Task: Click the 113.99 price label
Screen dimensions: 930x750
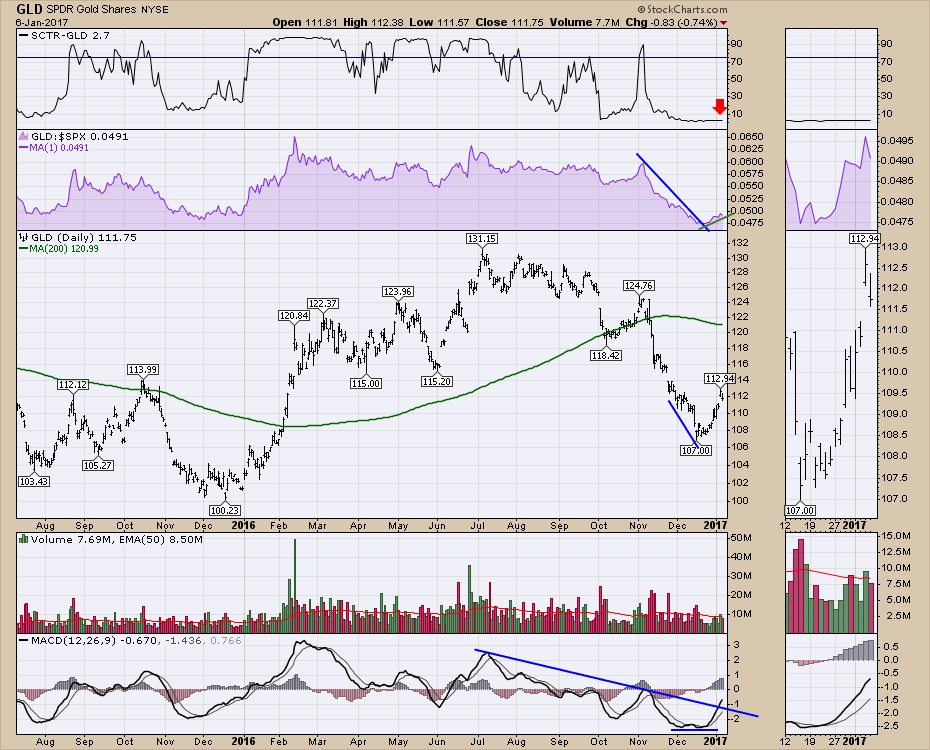Action: 142,370
